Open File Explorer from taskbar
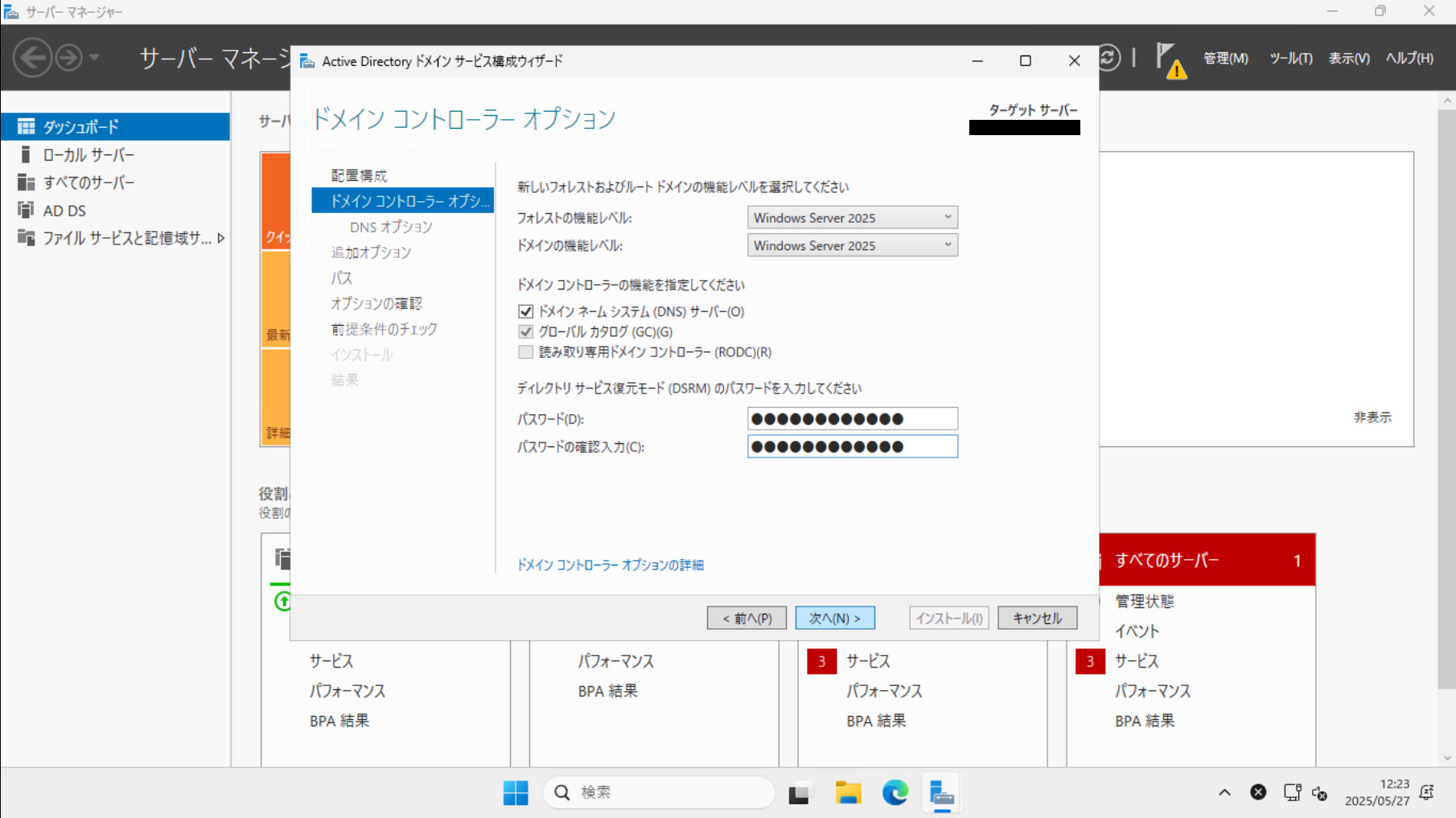Image resolution: width=1456 pixels, height=818 pixels. 848,793
